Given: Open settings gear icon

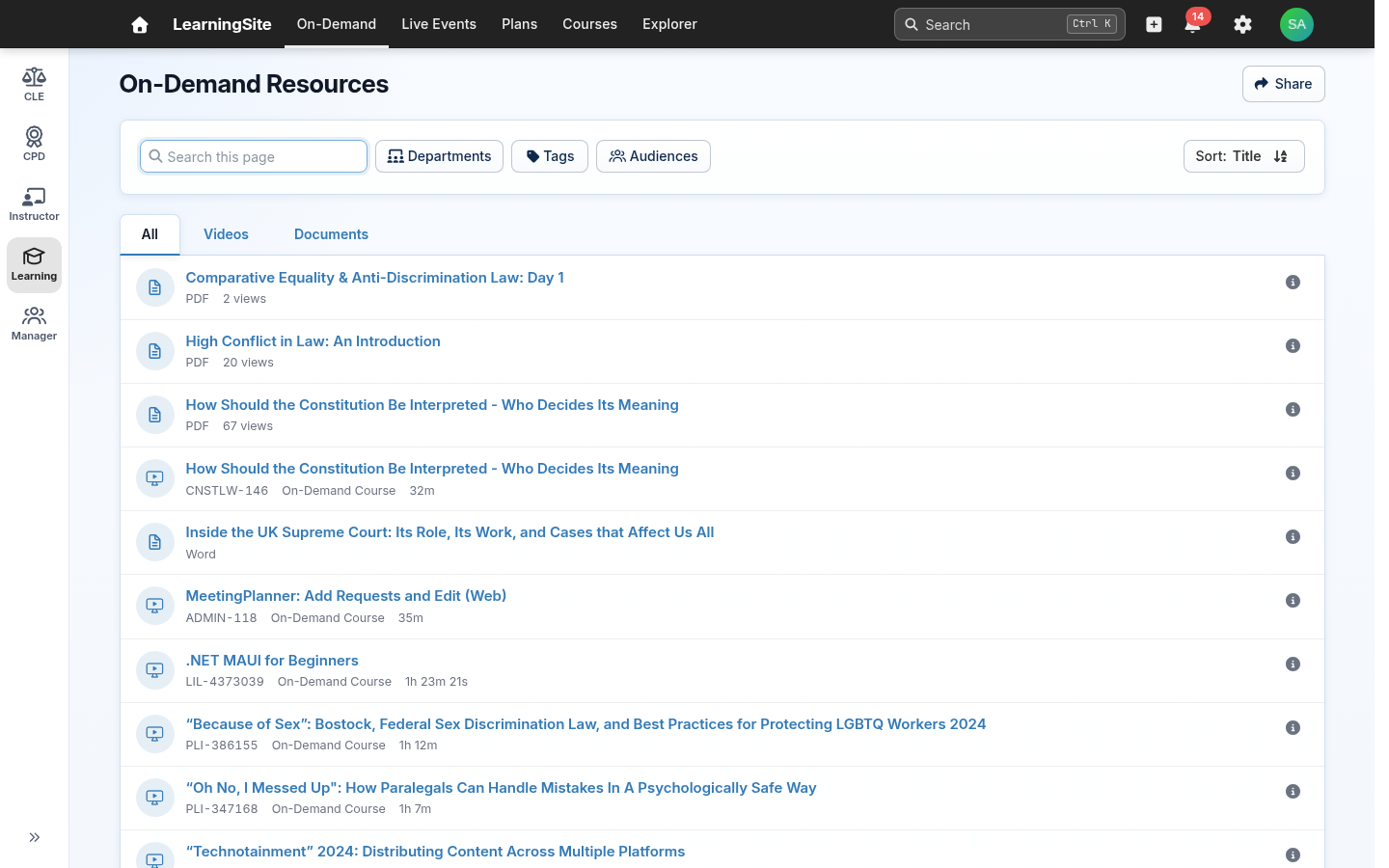Looking at the screenshot, I should coord(1242,24).
